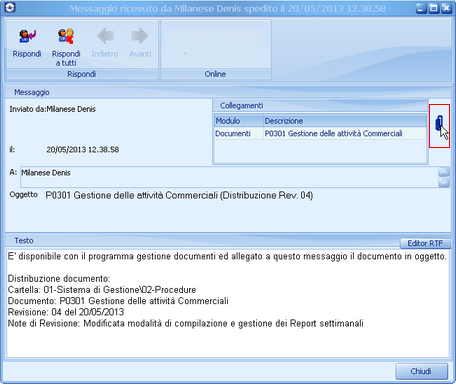The width and height of the screenshot is (456, 385).
Task: Select the Testo section header
Action: [24, 240]
